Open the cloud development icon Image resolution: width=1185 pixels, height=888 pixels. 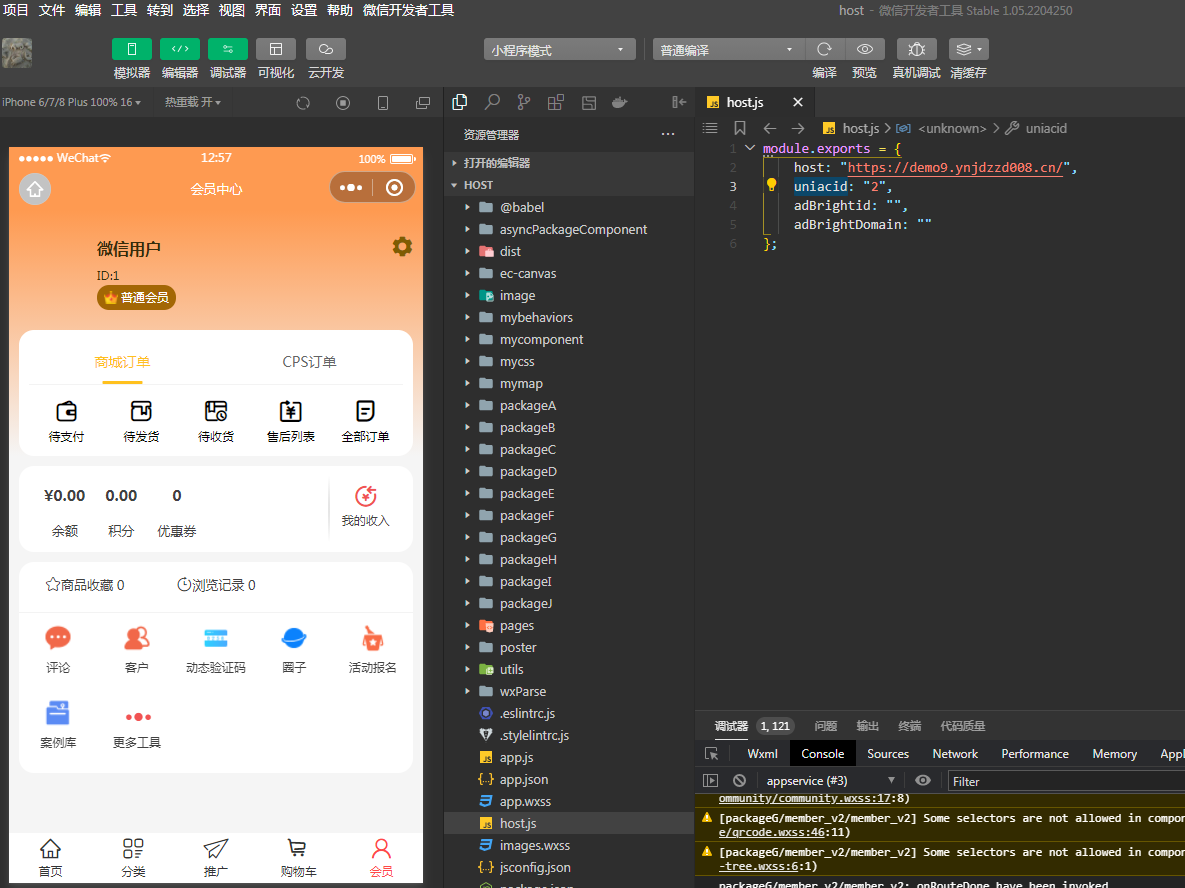tap(326, 49)
